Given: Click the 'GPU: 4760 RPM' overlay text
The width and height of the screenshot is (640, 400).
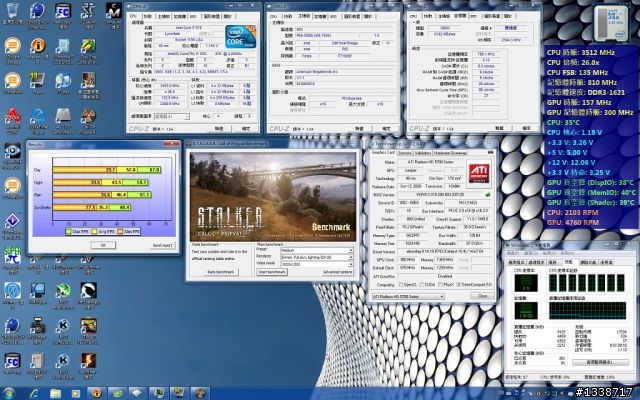Looking at the screenshot, I should tap(573, 222).
